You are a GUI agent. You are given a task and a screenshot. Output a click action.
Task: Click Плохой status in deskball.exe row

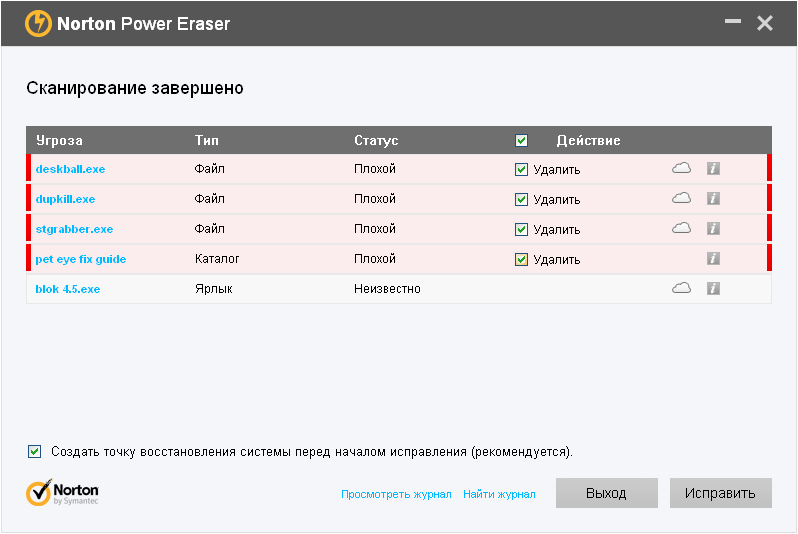click(375, 168)
